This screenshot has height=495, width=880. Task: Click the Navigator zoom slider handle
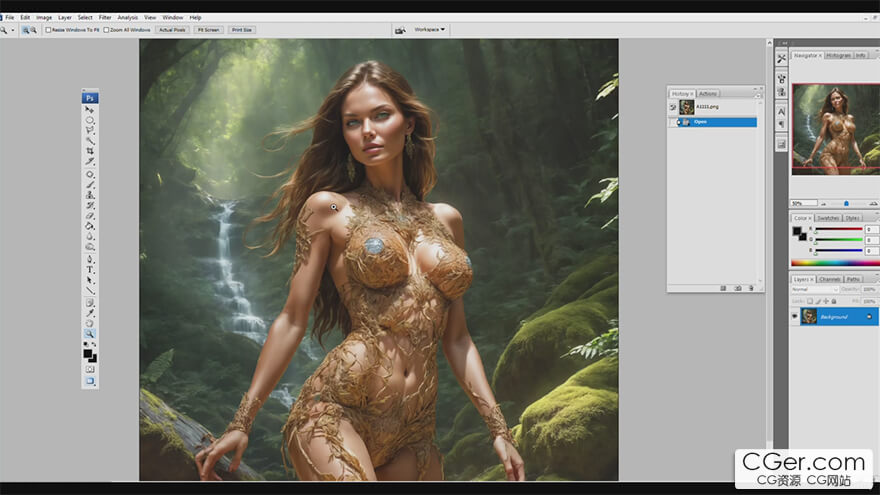click(846, 203)
